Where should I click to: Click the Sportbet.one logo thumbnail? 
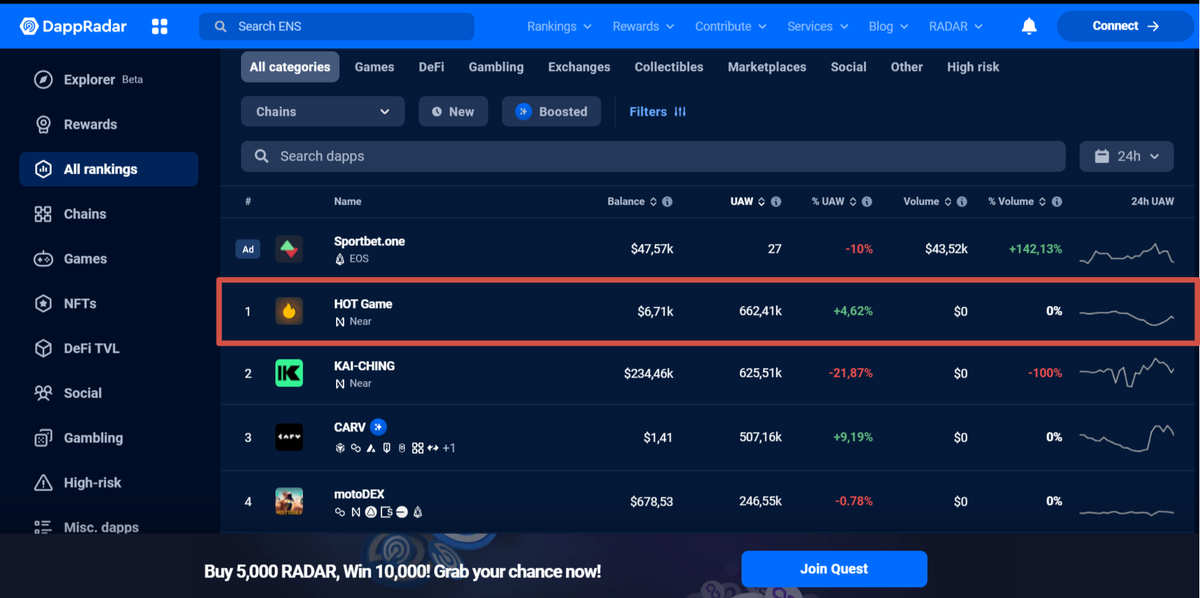point(289,249)
